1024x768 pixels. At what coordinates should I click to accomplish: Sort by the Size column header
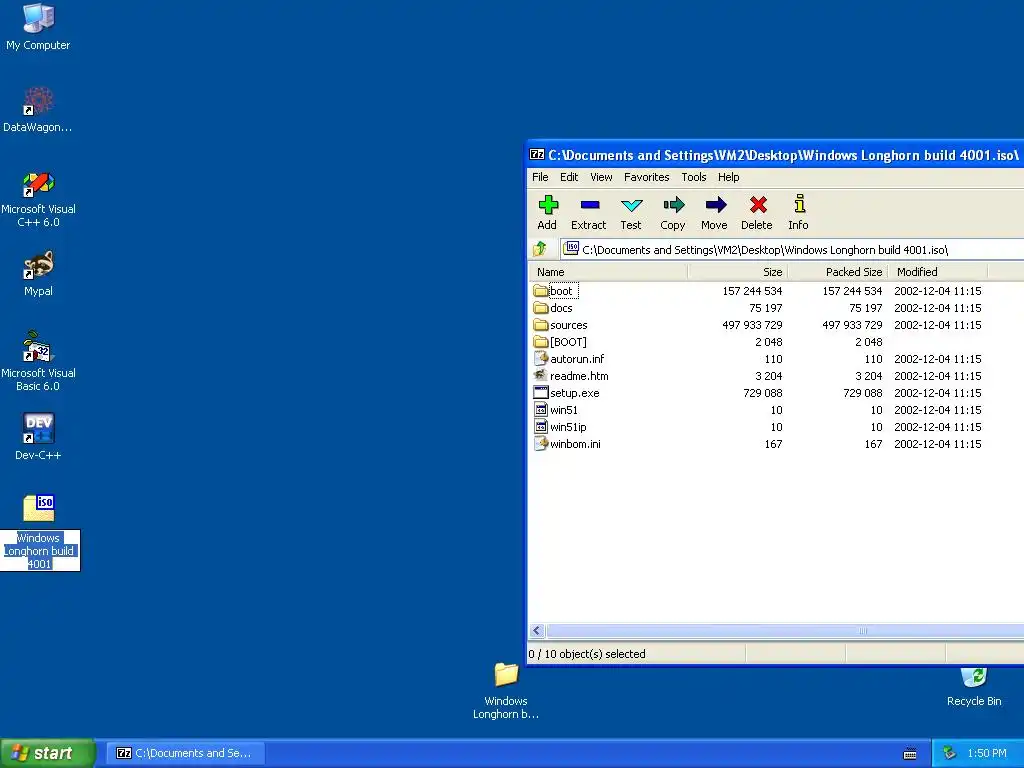(x=737, y=272)
